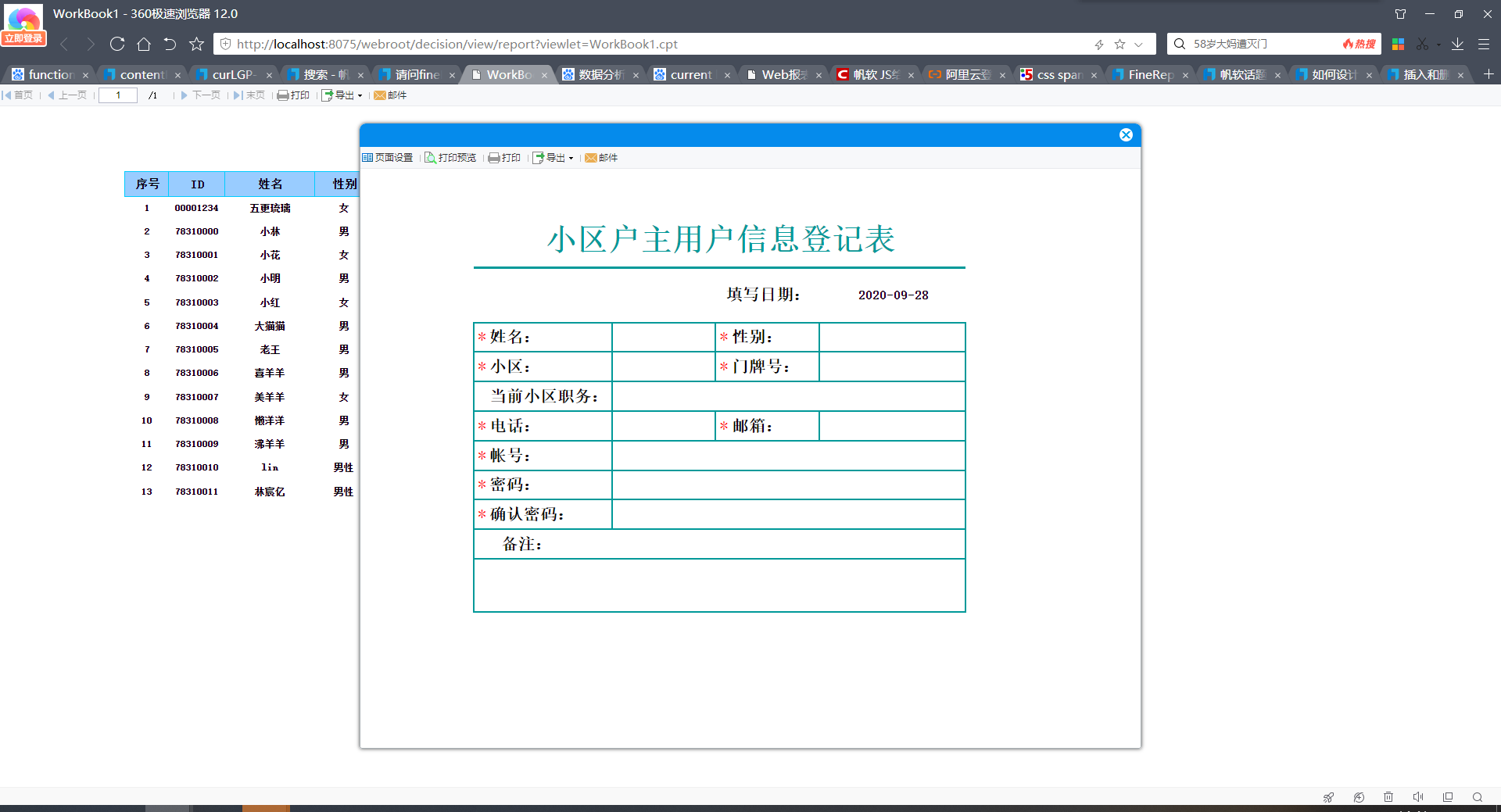Image resolution: width=1501 pixels, height=812 pixels.
Task: Open the browser hamburger menu
Action: (x=1483, y=44)
